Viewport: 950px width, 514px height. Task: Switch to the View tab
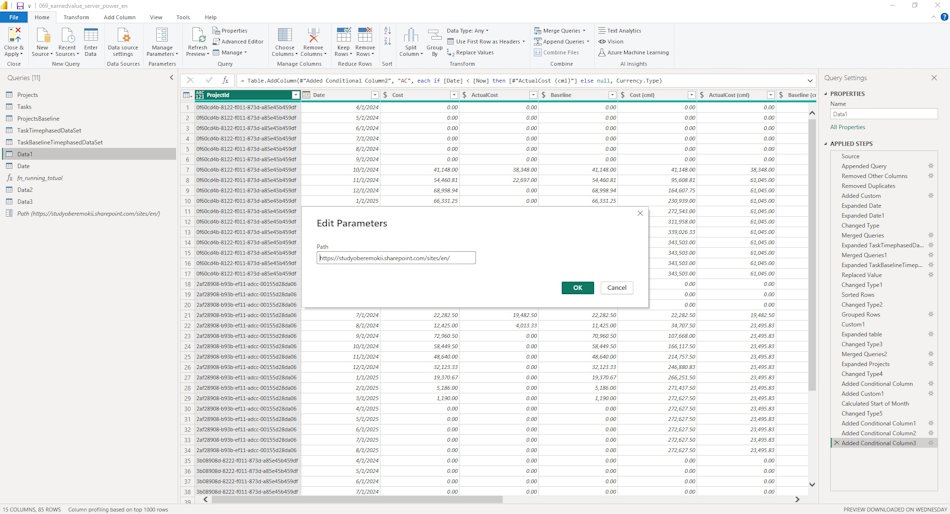tap(156, 17)
